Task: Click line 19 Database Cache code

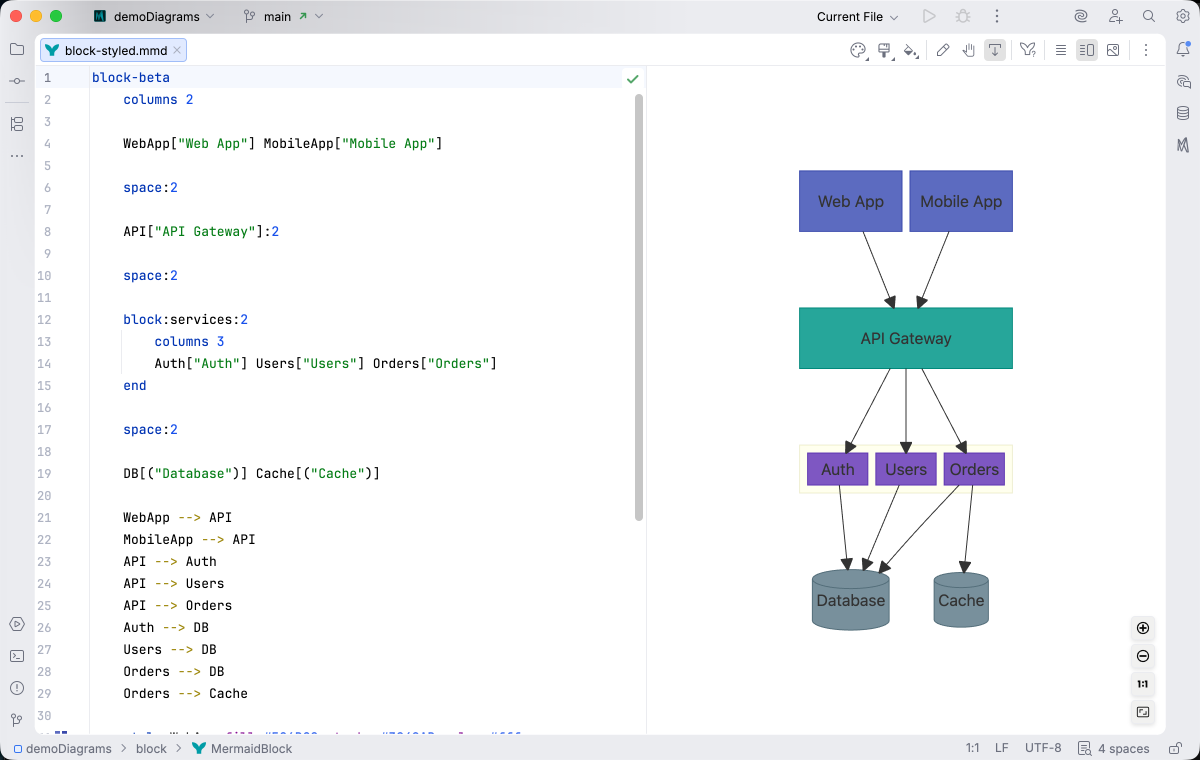Action: point(252,473)
